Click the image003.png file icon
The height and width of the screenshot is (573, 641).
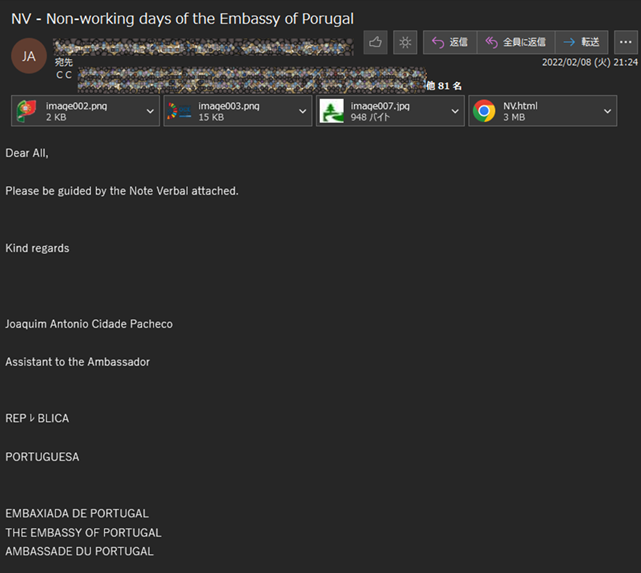[178, 111]
